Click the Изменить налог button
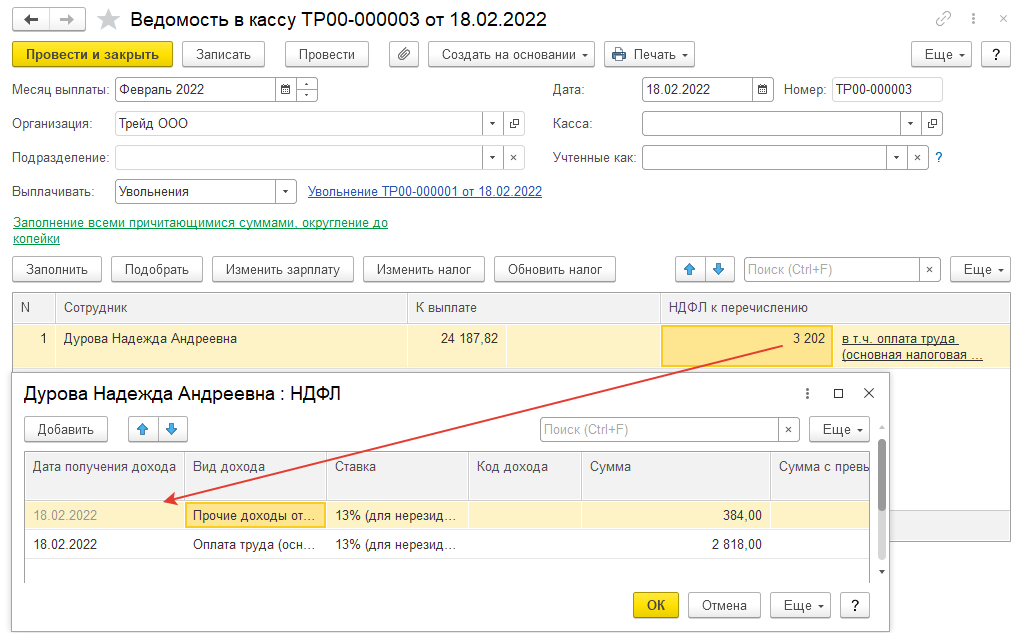The image size is (1020, 633). [x=423, y=269]
